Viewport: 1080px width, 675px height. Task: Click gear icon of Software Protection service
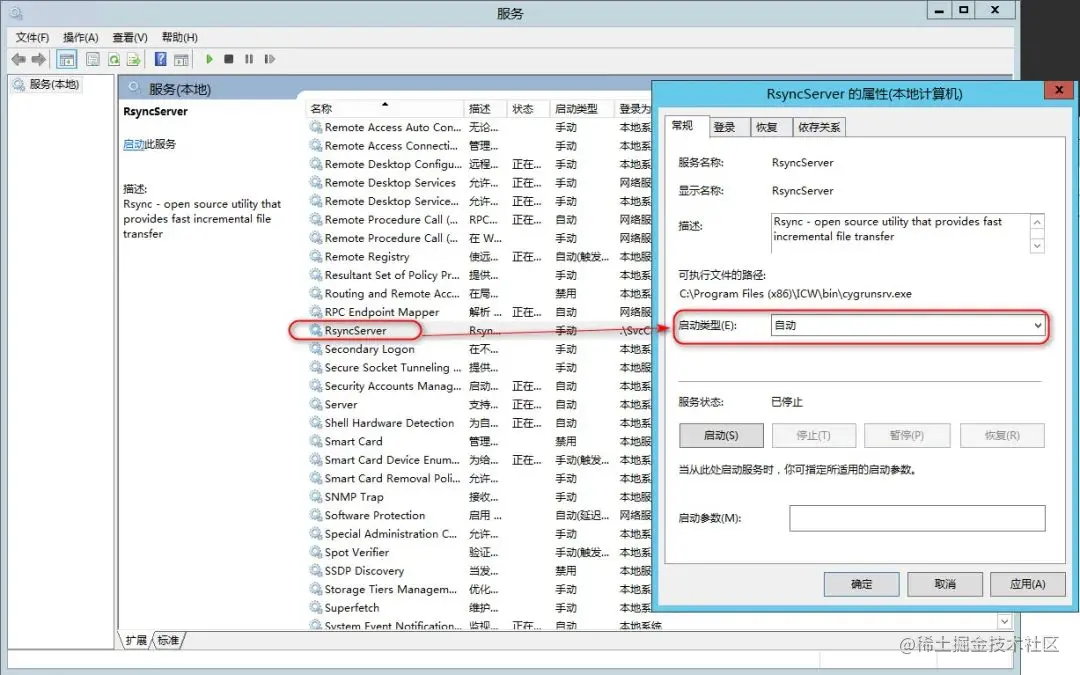[315, 515]
